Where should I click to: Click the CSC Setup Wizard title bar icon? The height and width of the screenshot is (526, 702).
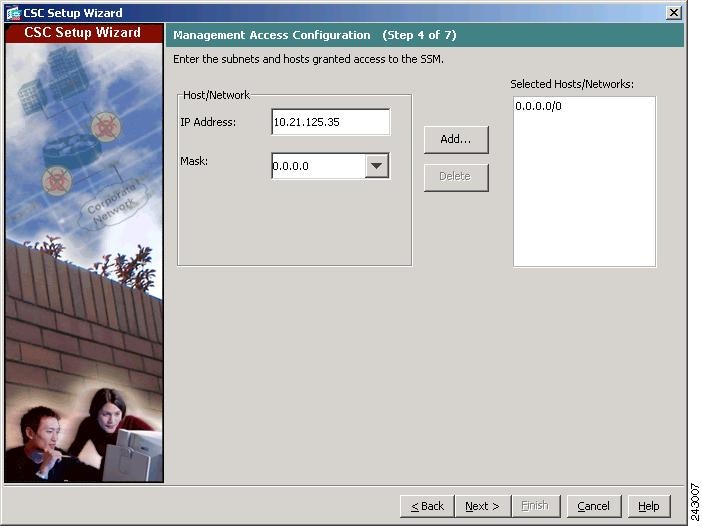click(x=13, y=13)
